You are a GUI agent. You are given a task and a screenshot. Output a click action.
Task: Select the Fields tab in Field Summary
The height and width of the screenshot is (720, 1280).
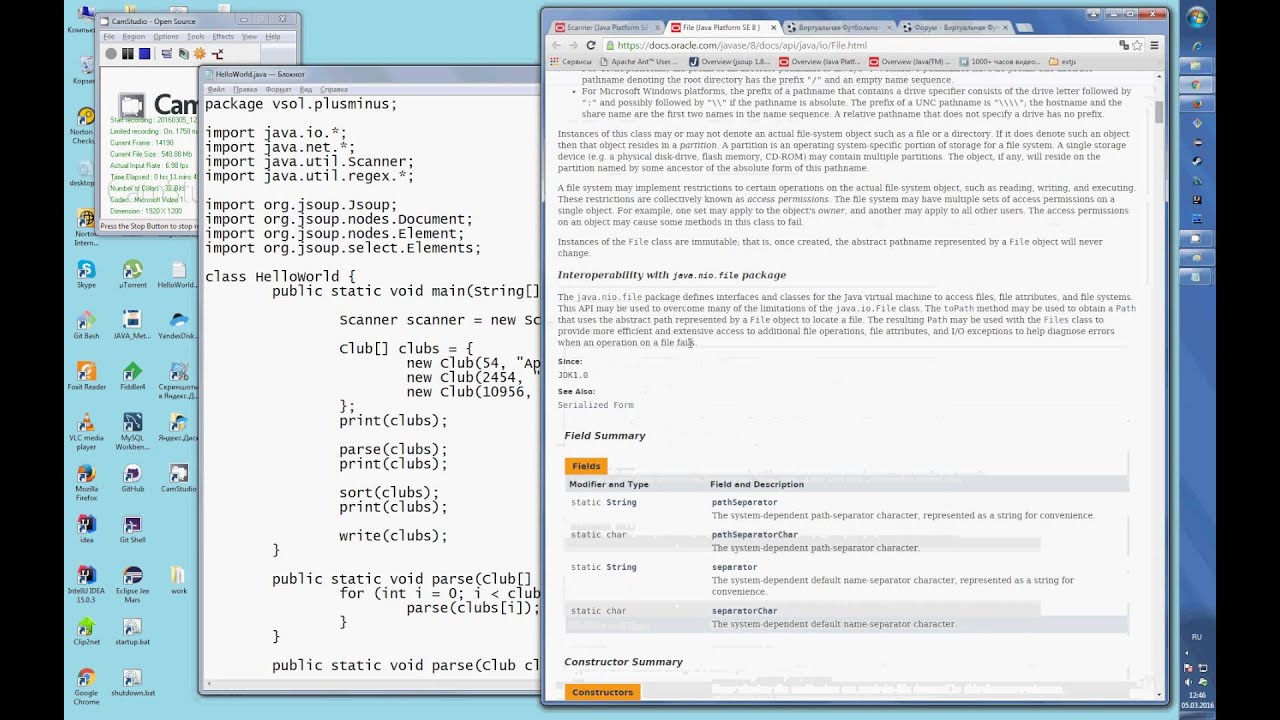click(x=586, y=466)
